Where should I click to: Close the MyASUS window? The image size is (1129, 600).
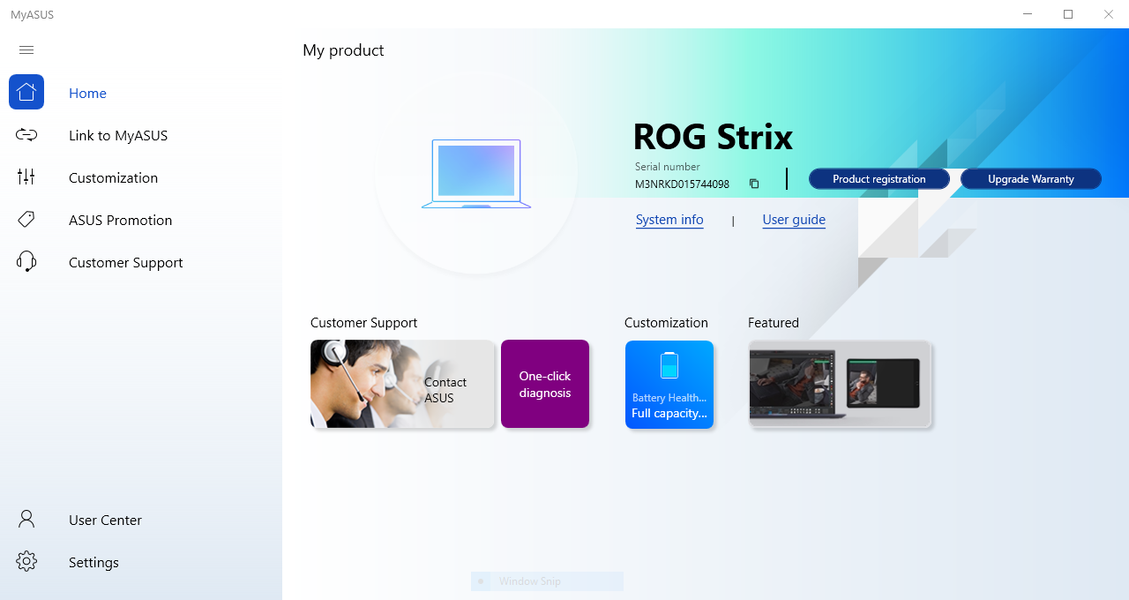coord(1108,14)
